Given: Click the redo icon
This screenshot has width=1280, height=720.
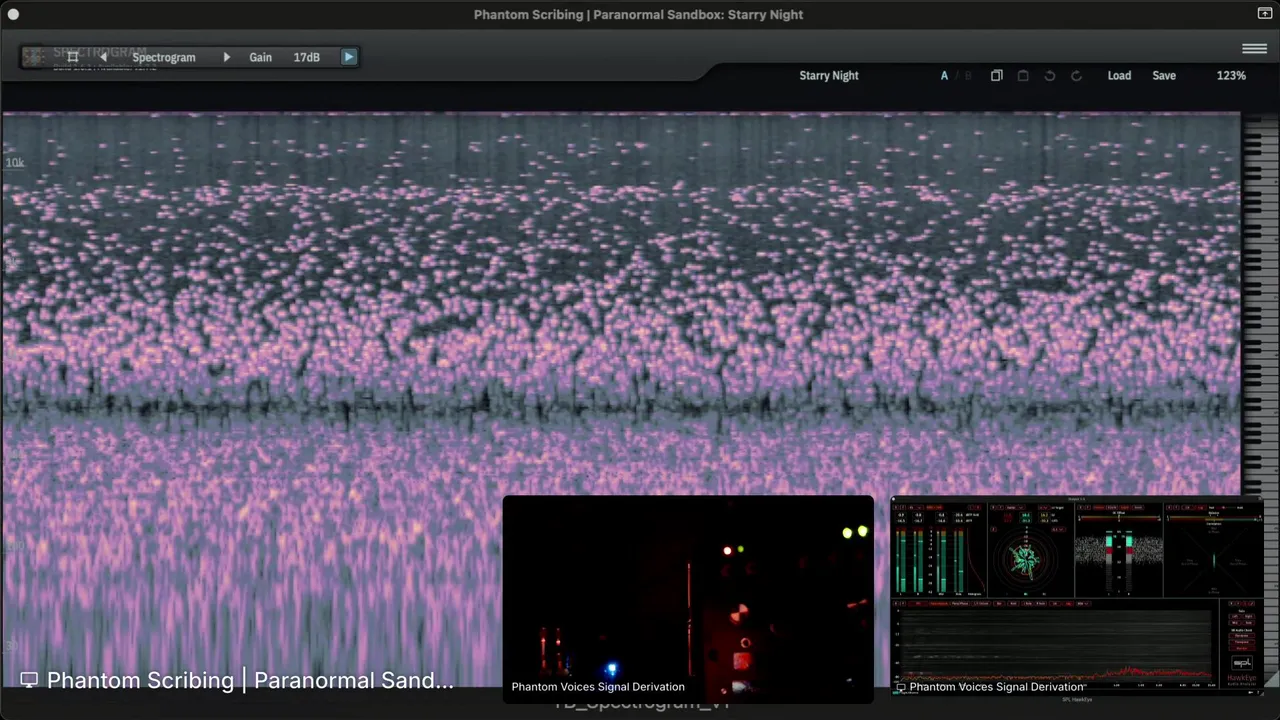Looking at the screenshot, I should coord(1076,75).
